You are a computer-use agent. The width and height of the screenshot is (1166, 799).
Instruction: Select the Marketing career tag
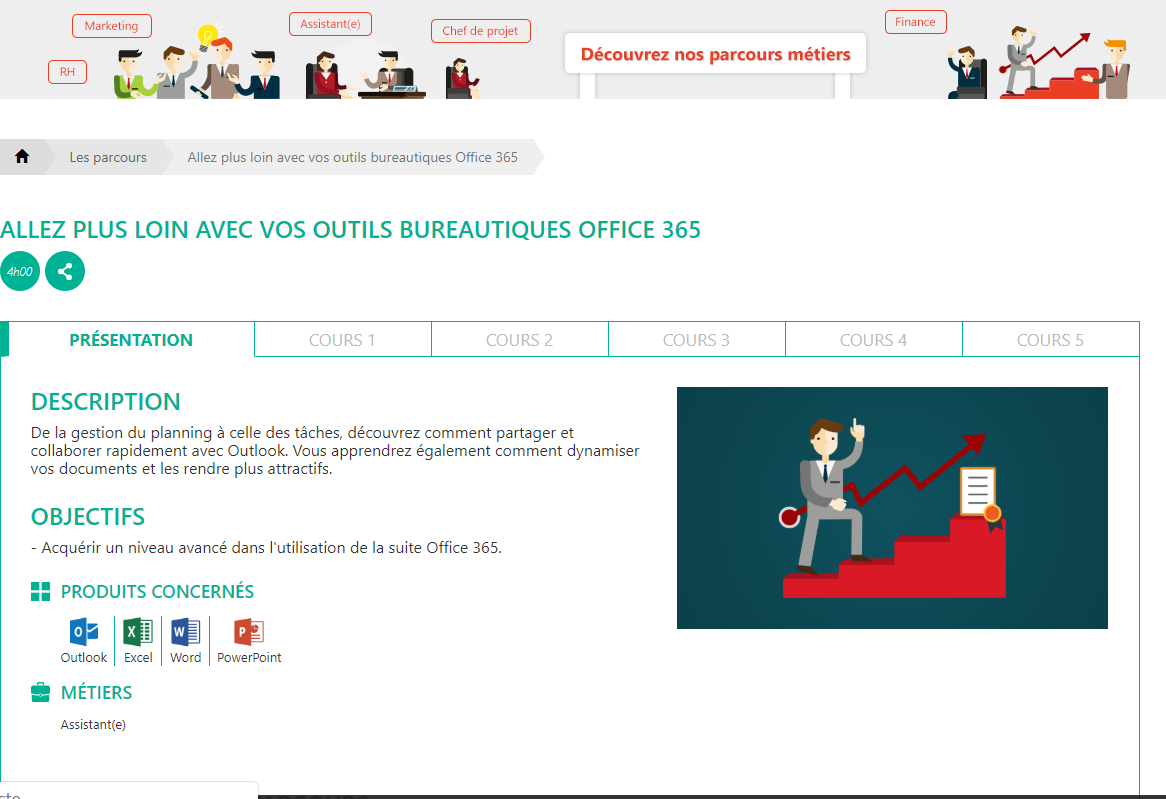coord(112,26)
